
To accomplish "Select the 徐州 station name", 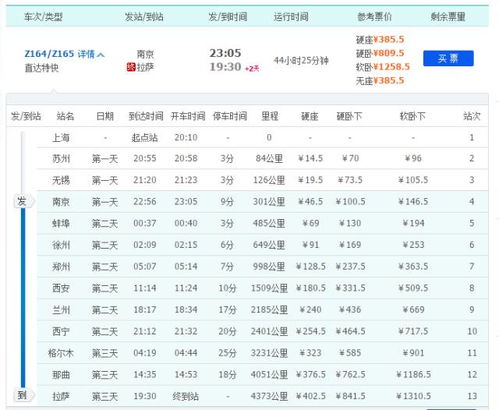I will pyautogui.click(x=61, y=245).
